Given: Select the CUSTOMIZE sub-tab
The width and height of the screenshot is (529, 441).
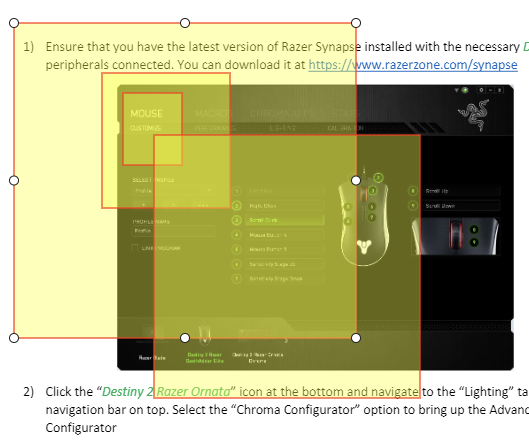Looking at the screenshot, I should [x=146, y=128].
